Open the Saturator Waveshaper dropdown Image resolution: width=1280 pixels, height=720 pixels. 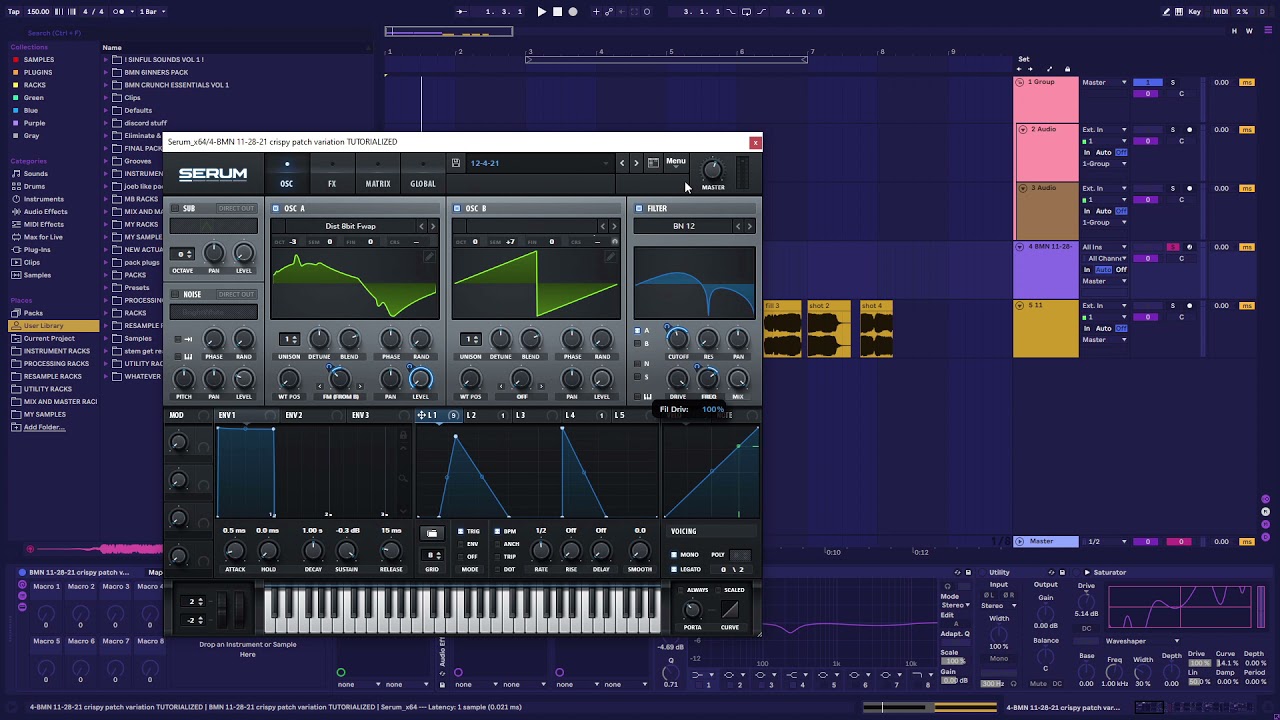click(x=1142, y=641)
